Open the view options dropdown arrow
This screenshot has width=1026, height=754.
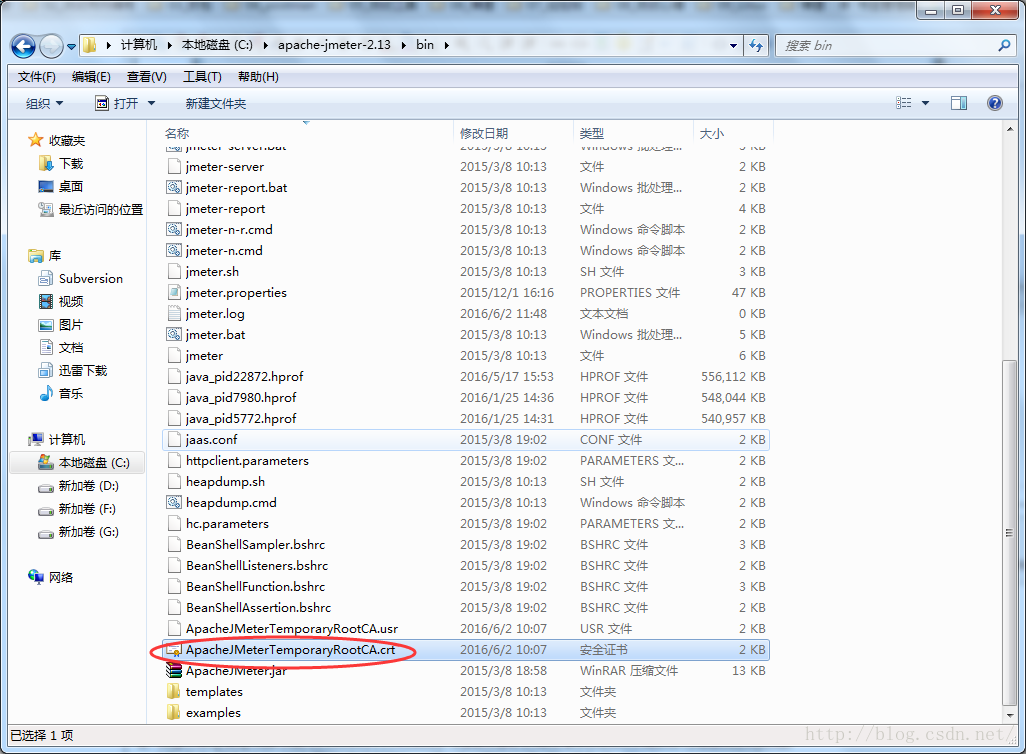(925, 103)
